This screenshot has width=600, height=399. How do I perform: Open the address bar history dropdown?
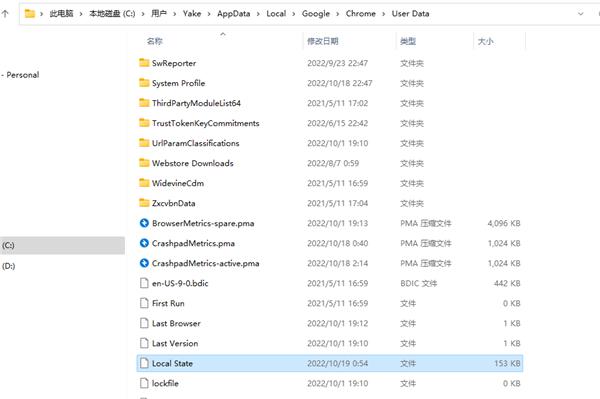point(580,14)
